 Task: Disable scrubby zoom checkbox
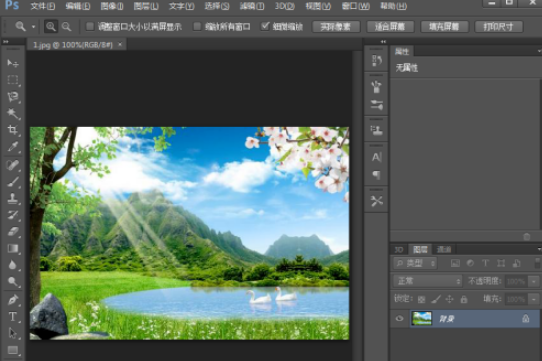pyautogui.click(x=265, y=26)
